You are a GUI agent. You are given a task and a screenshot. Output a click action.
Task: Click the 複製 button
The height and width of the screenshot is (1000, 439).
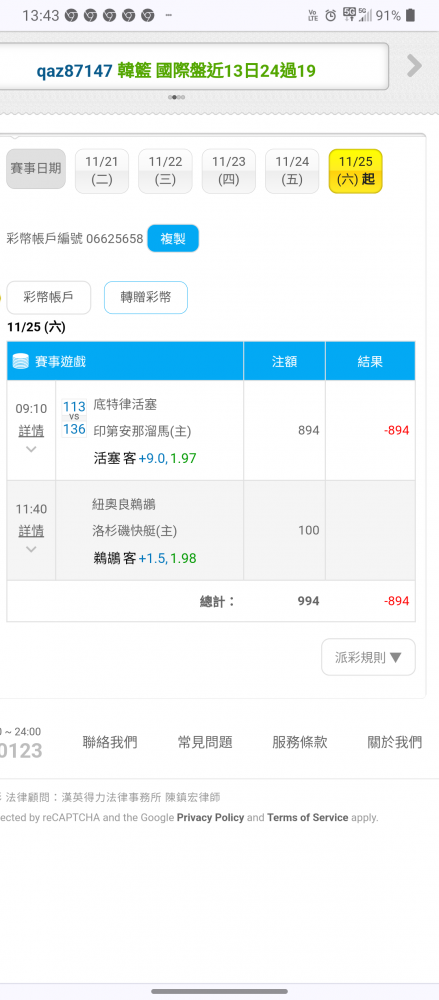tap(173, 239)
